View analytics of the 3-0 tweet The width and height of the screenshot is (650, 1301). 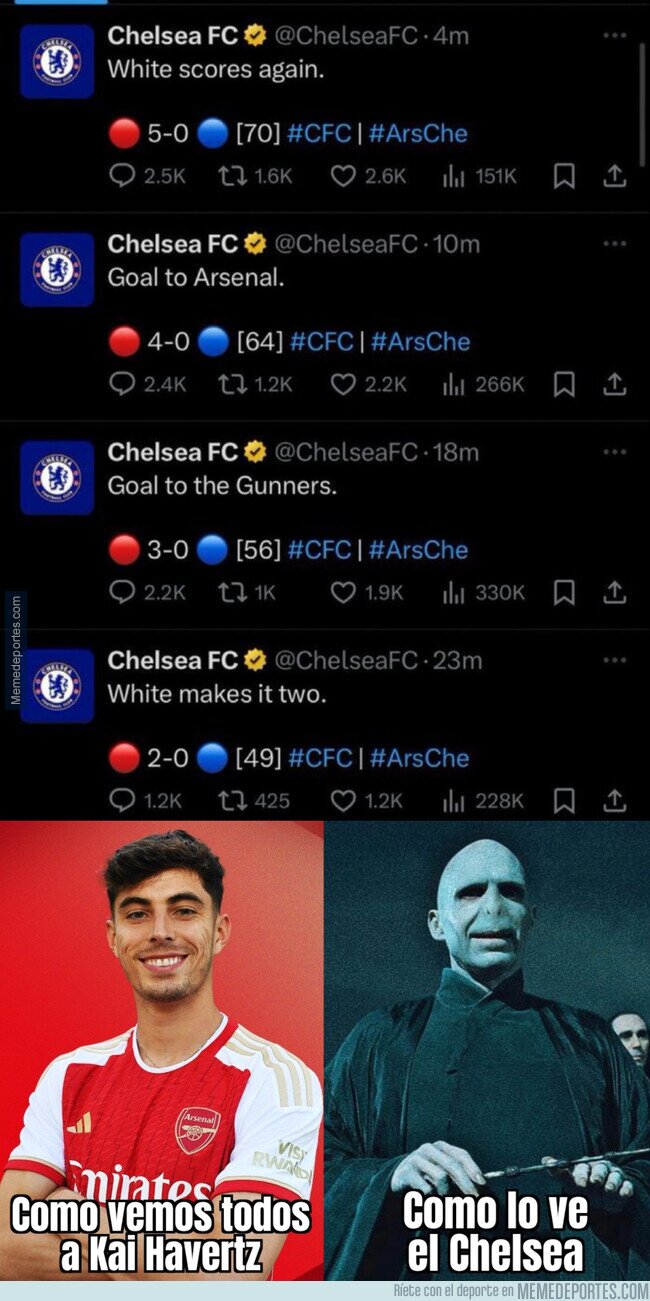483,592
